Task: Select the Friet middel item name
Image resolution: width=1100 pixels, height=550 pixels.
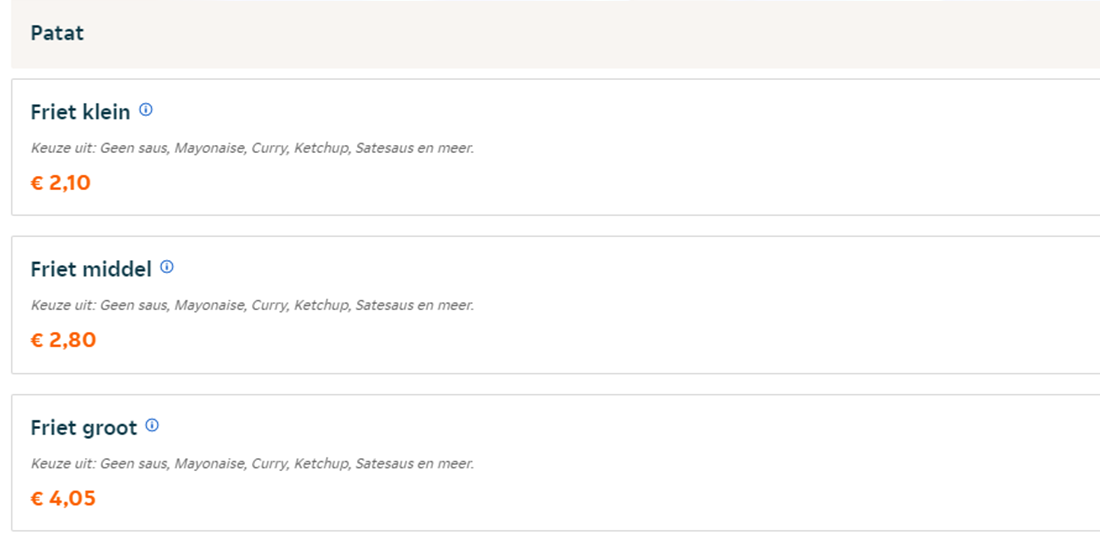Action: [91, 269]
